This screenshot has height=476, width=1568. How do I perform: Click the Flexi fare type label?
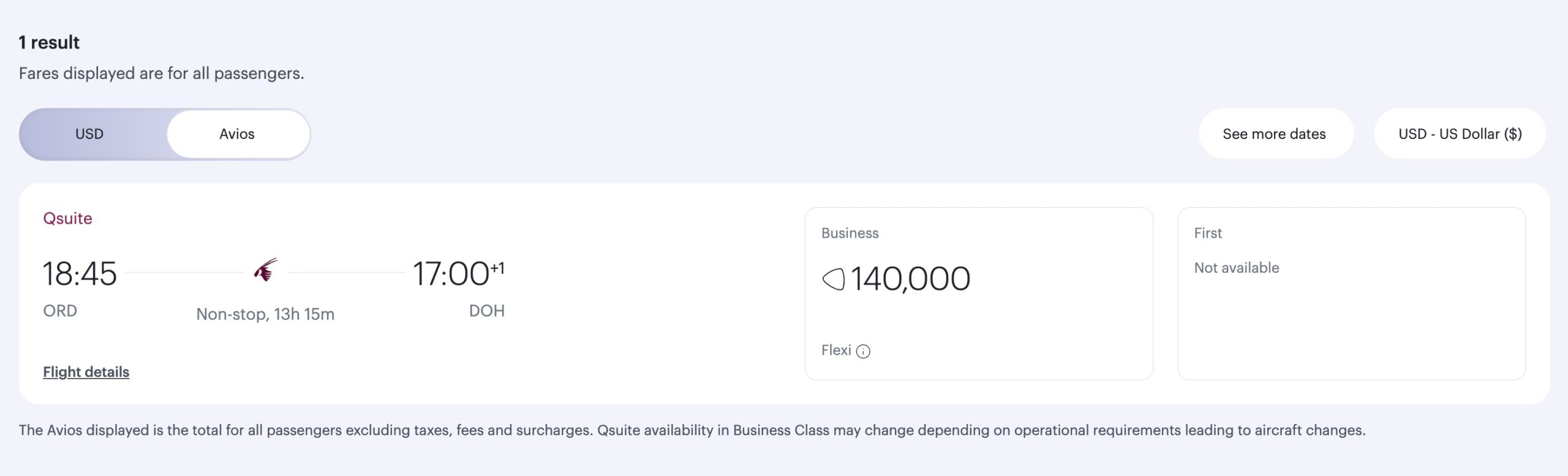836,350
